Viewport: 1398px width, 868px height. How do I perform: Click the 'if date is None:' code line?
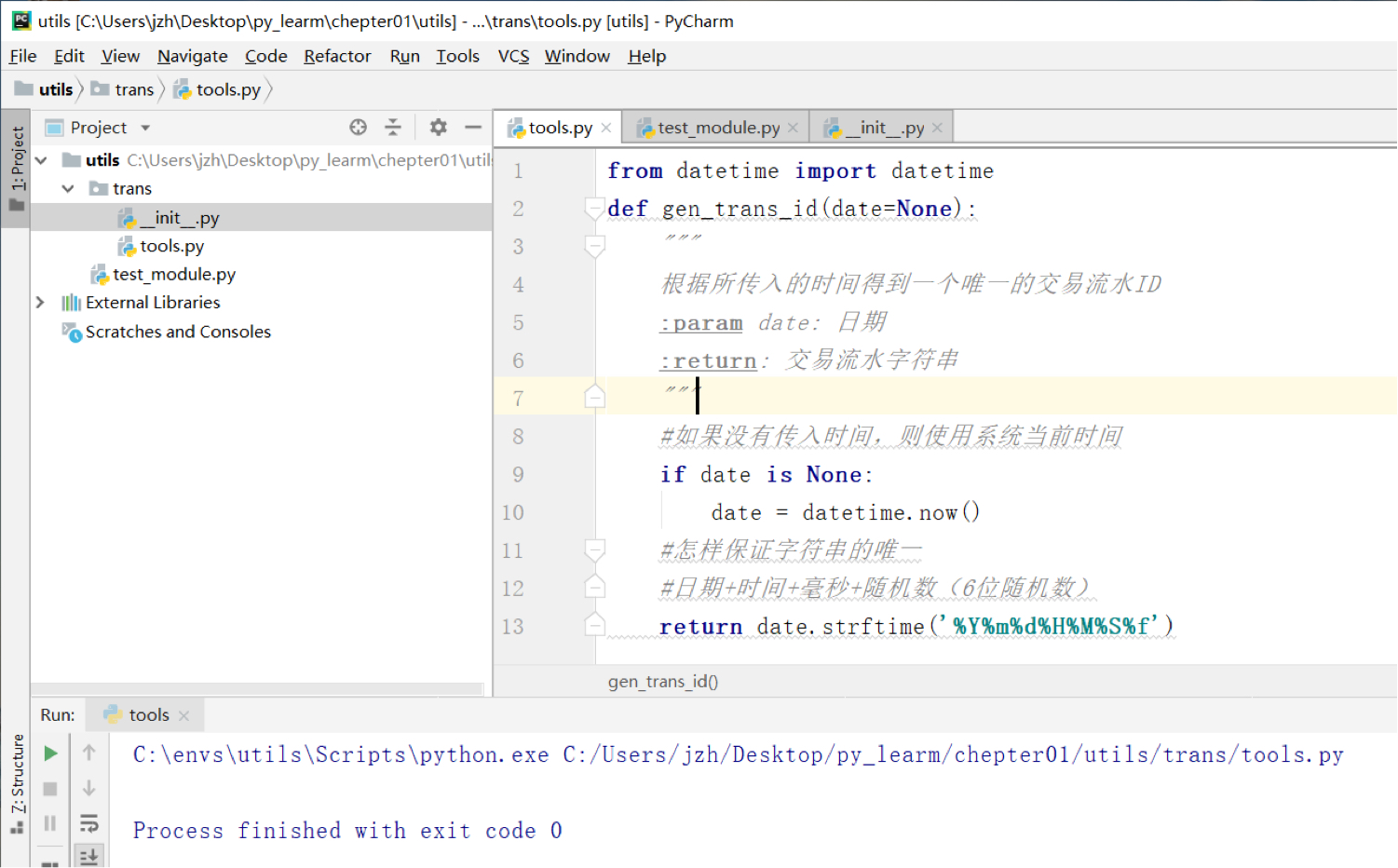(767, 475)
